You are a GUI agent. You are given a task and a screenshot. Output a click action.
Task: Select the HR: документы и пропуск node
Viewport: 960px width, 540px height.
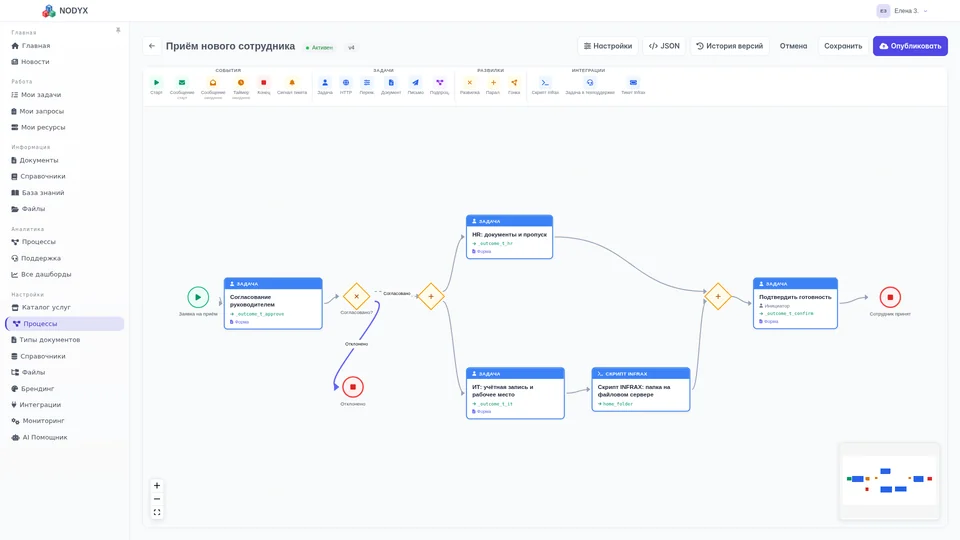pyautogui.click(x=509, y=237)
